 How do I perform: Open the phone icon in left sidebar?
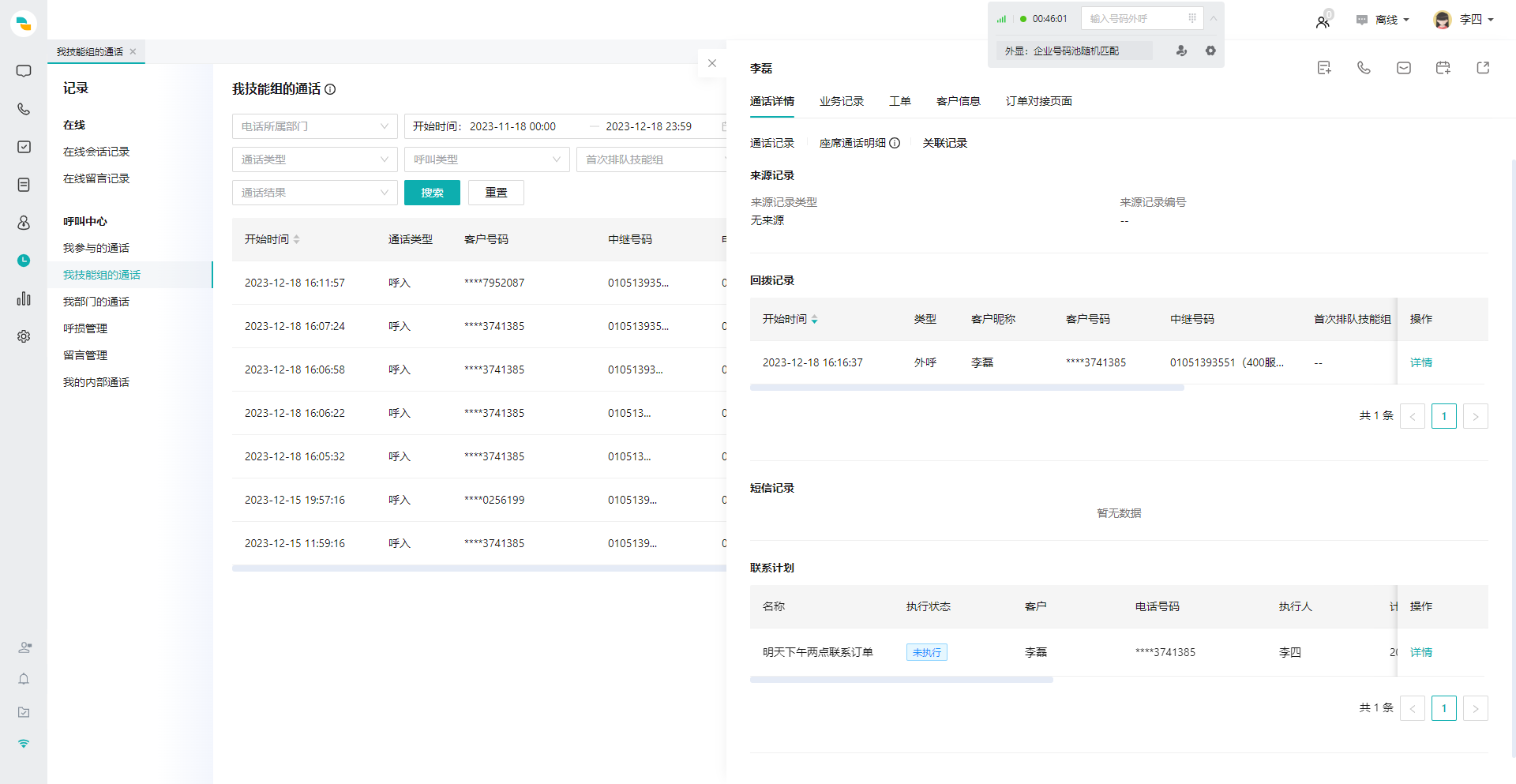[24, 109]
